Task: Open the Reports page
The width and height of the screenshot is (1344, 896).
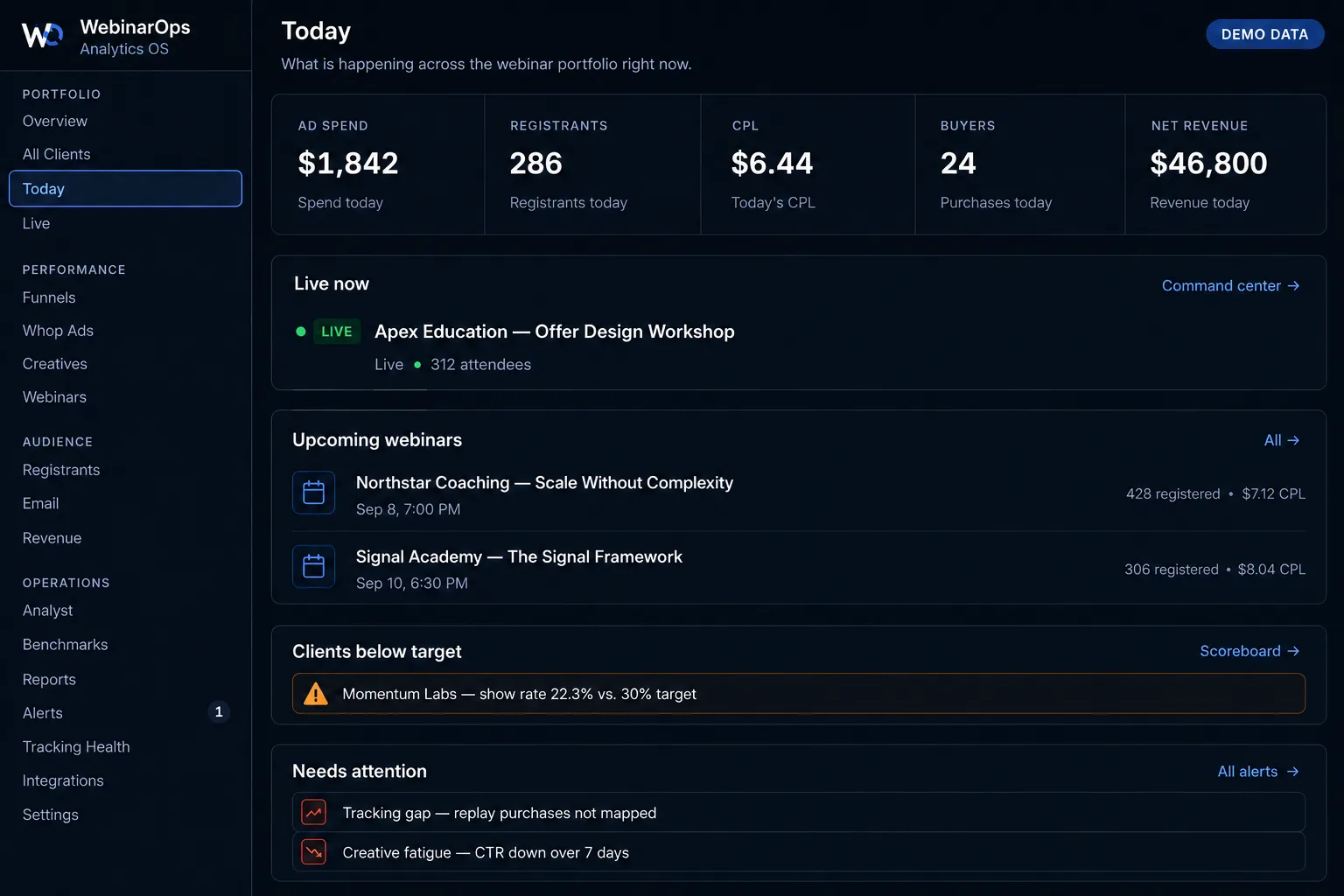Action: coord(49,680)
